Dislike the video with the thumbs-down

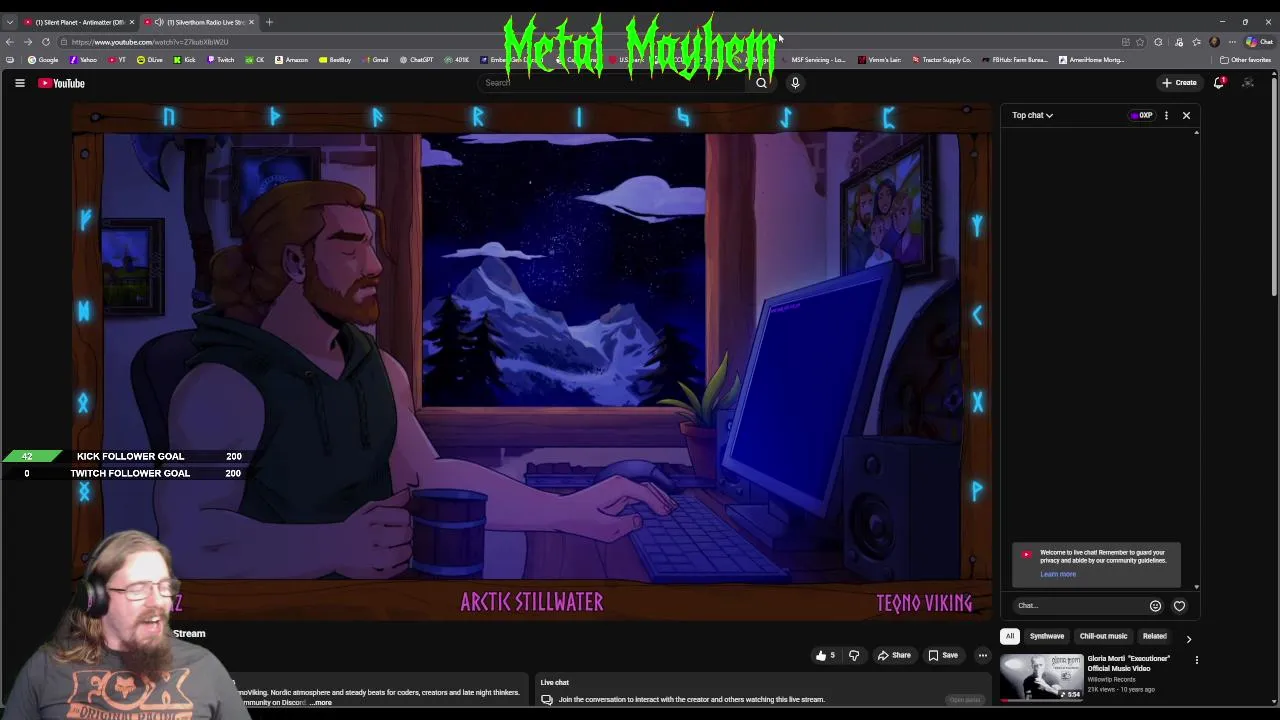point(854,656)
